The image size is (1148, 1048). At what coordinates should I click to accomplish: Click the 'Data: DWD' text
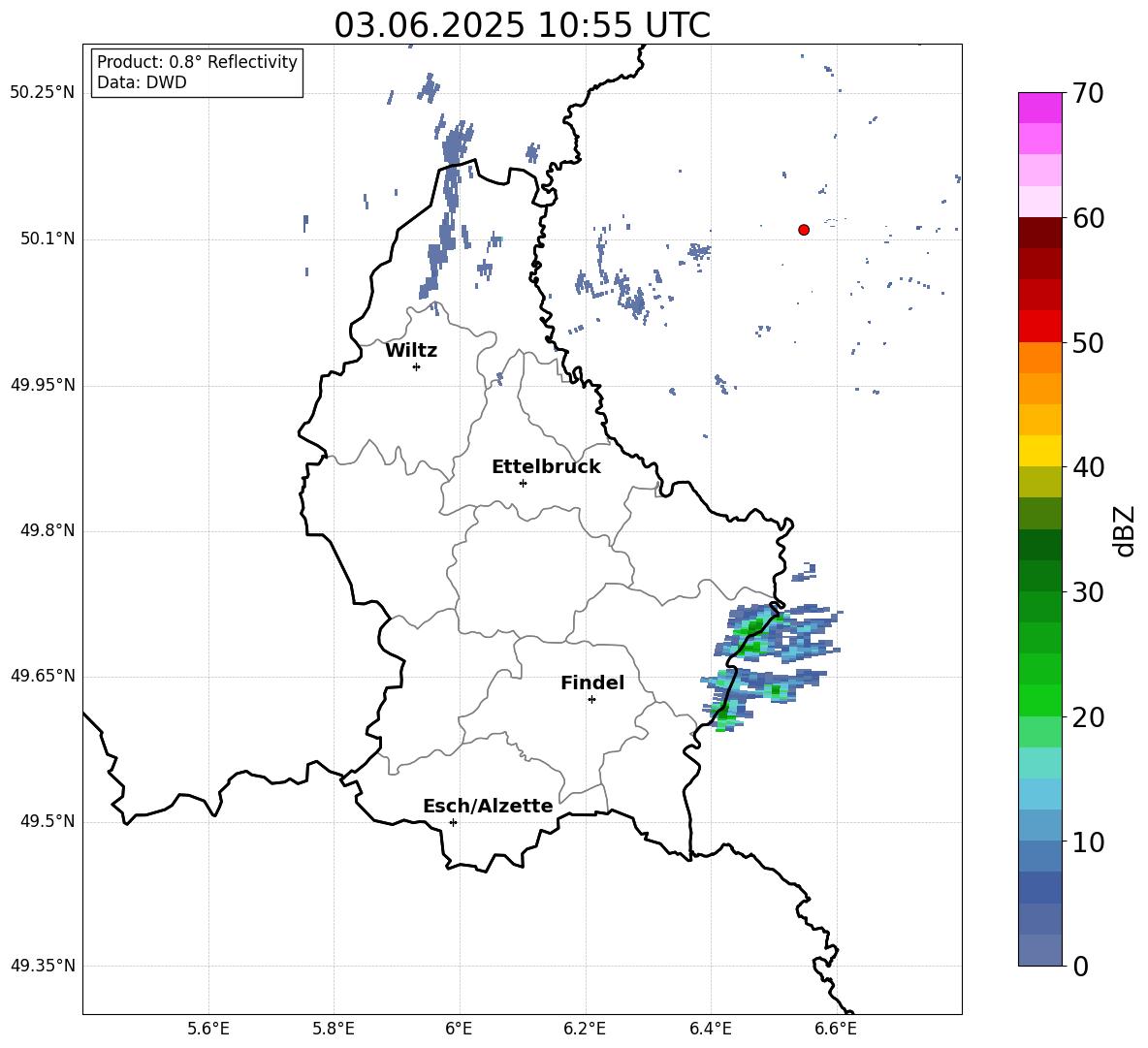tap(142, 82)
